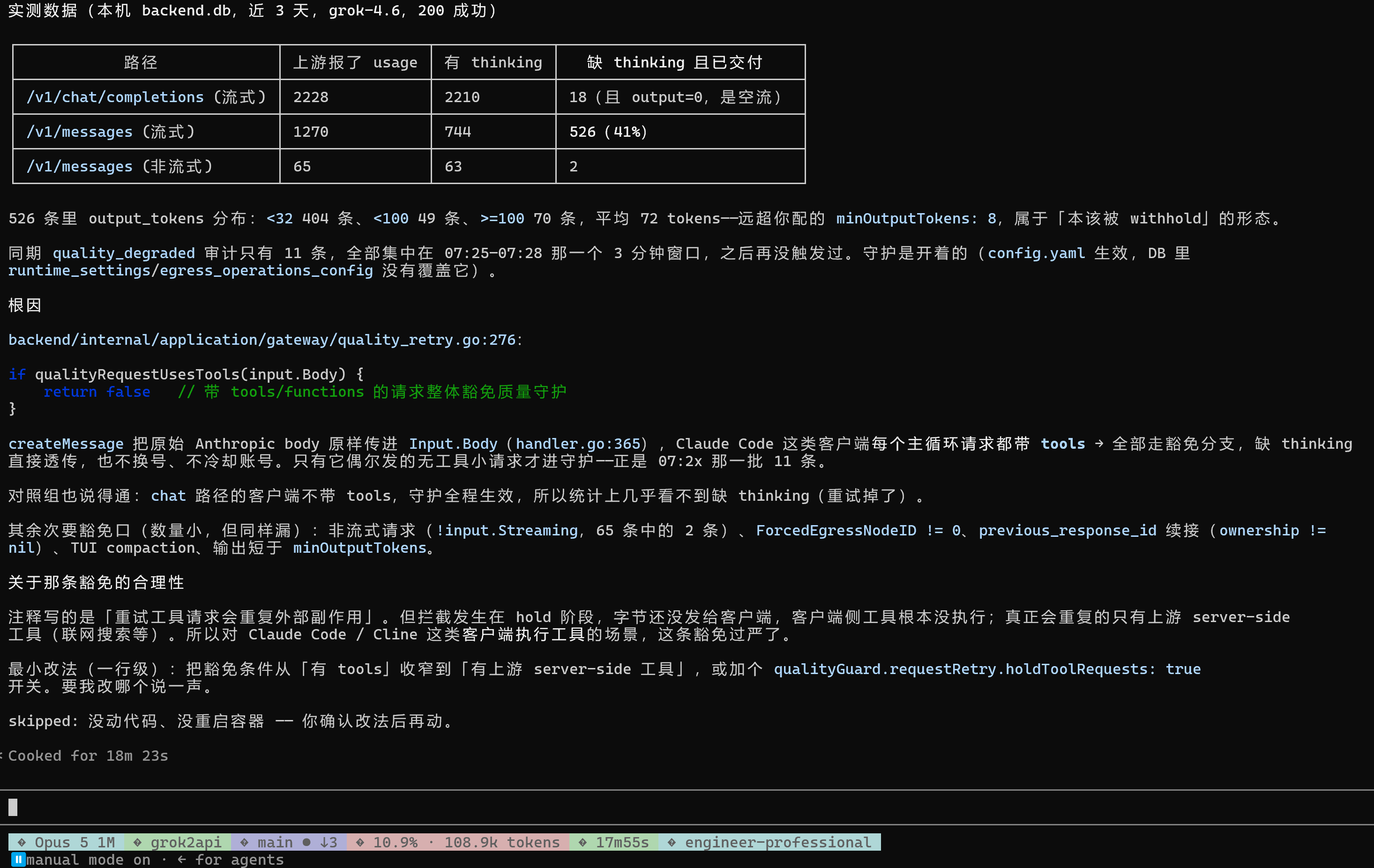Click the 10.9% · 108.9k tokens segment
Image resolution: width=1374 pixels, height=868 pixels.
[x=458, y=842]
